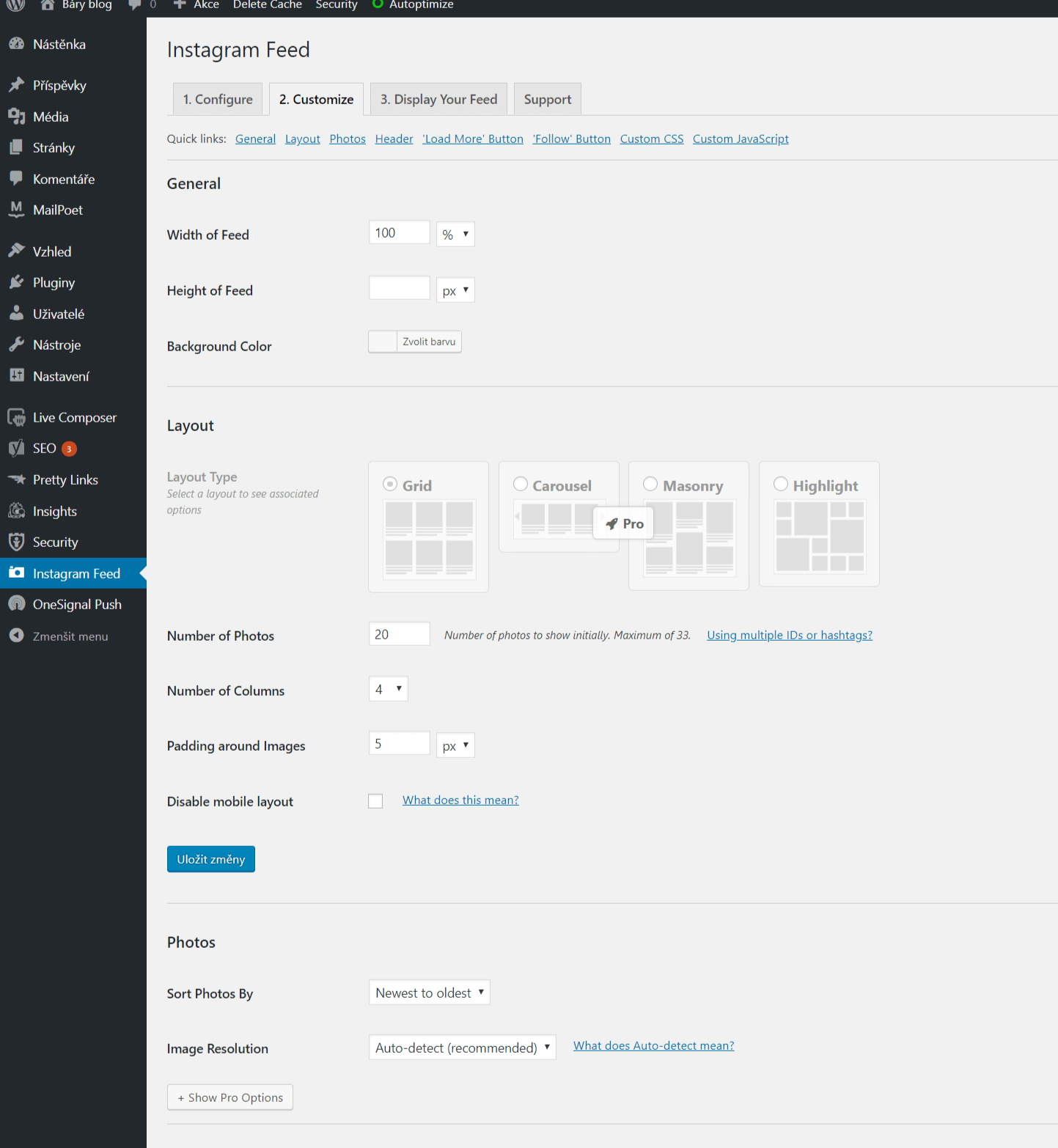Viewport: 1058px width, 1148px height.
Task: Click the Live Composer sidebar icon
Action: [x=16, y=417]
